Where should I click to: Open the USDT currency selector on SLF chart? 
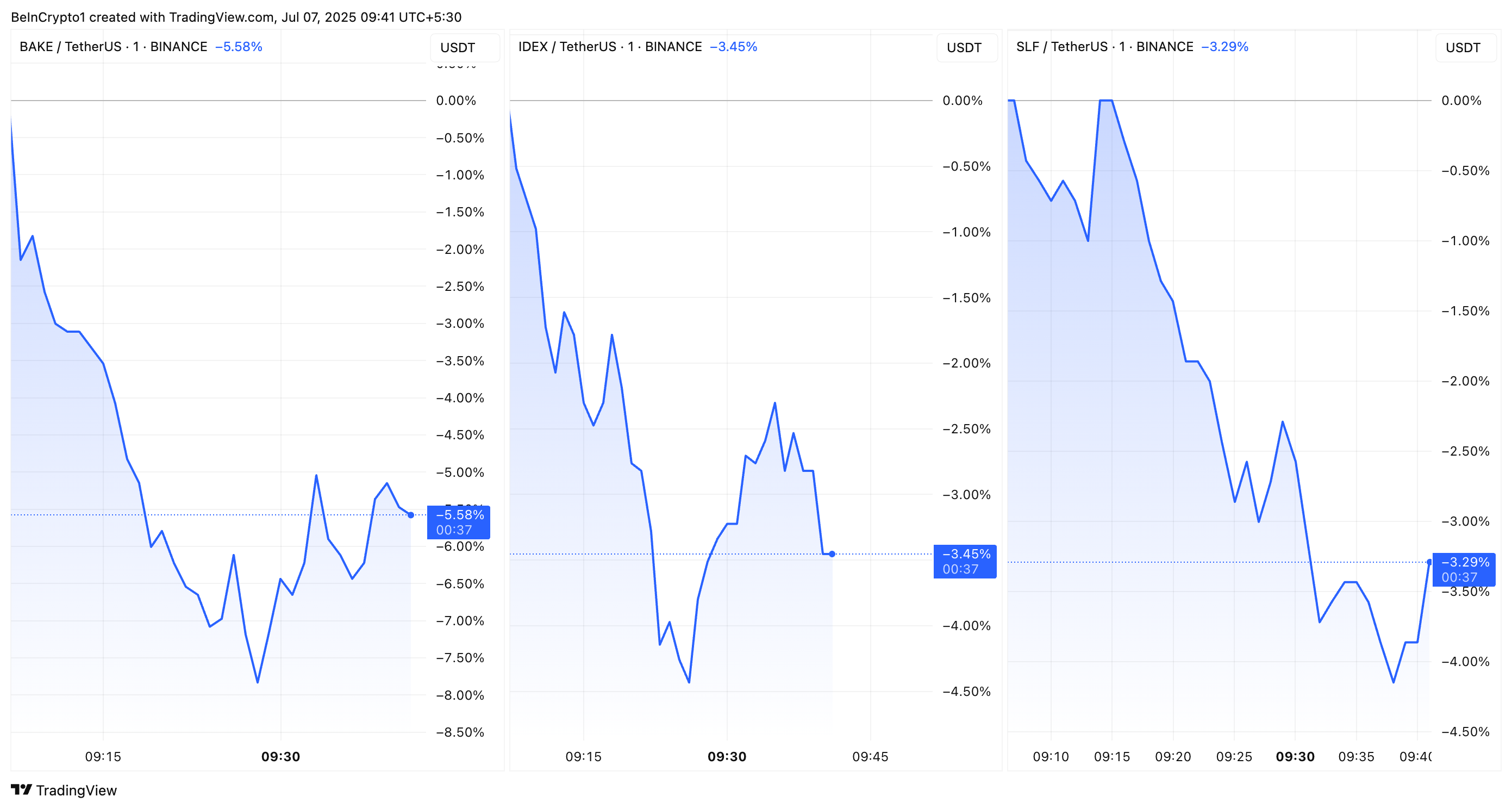(x=1464, y=47)
